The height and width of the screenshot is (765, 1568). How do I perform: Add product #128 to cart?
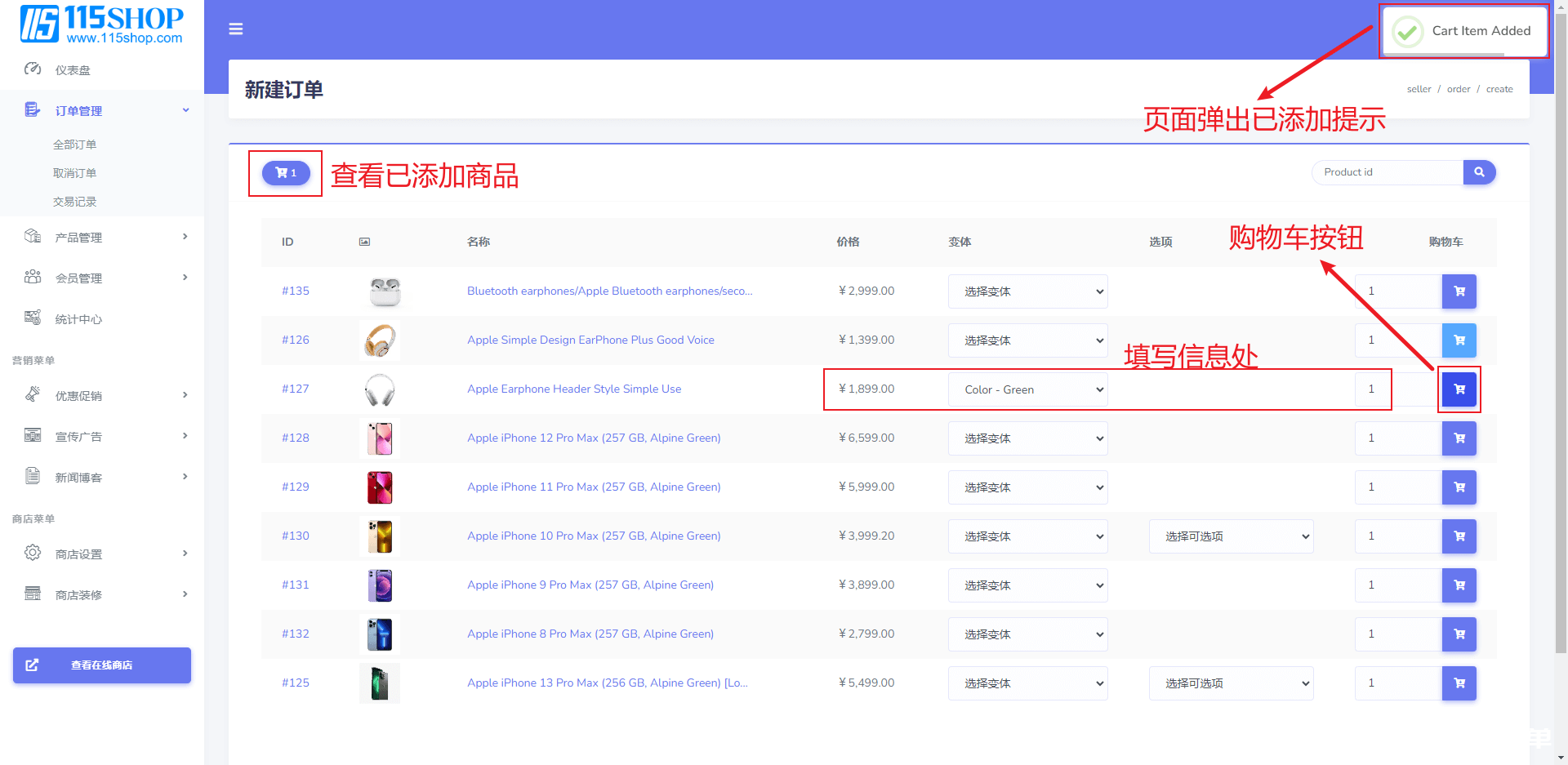(1459, 438)
